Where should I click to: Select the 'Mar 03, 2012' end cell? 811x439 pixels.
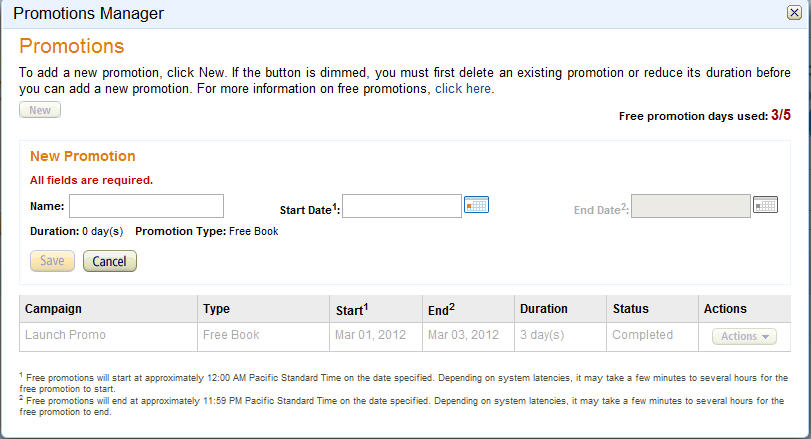pos(468,337)
